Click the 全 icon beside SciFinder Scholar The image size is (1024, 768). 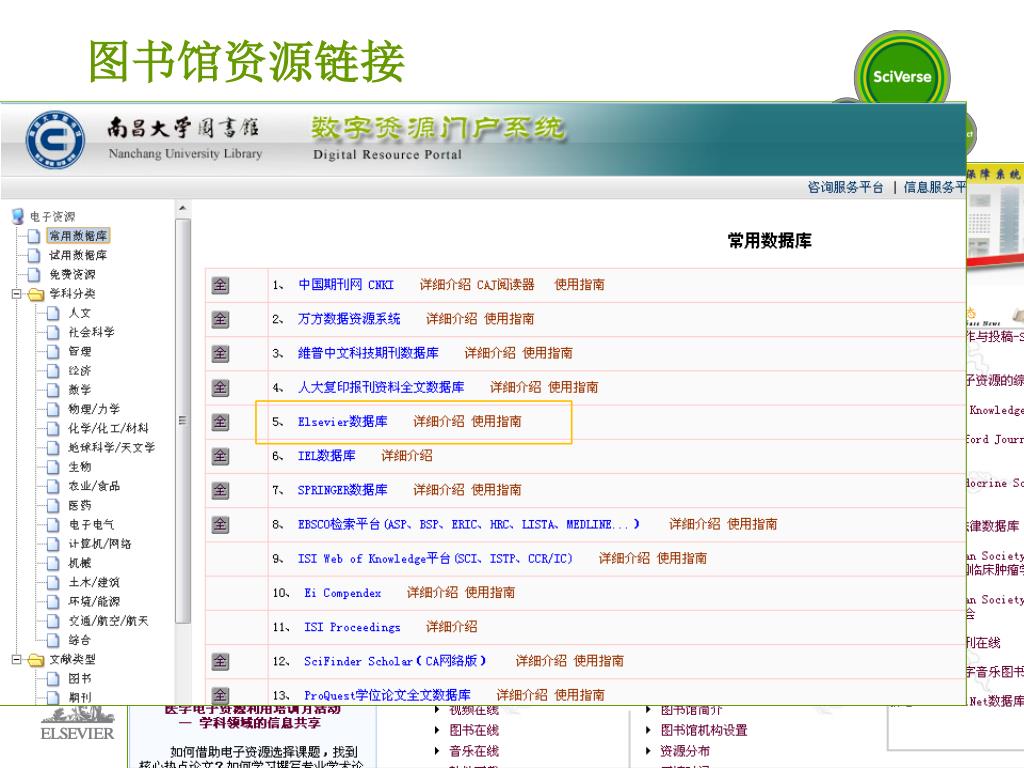click(220, 662)
